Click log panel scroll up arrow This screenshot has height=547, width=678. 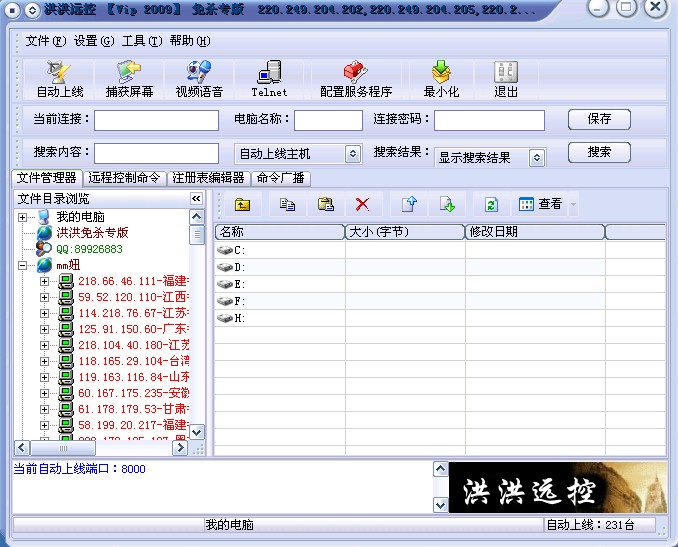[441, 469]
